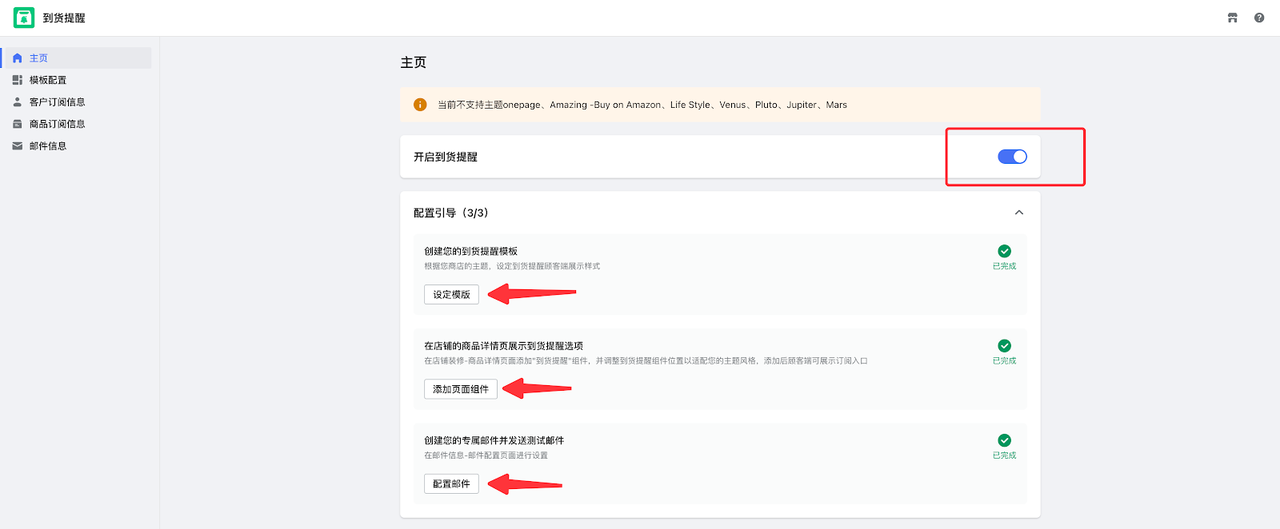Click the home icon beside 主页
Screen dimensions: 1280x529
coord(17,58)
